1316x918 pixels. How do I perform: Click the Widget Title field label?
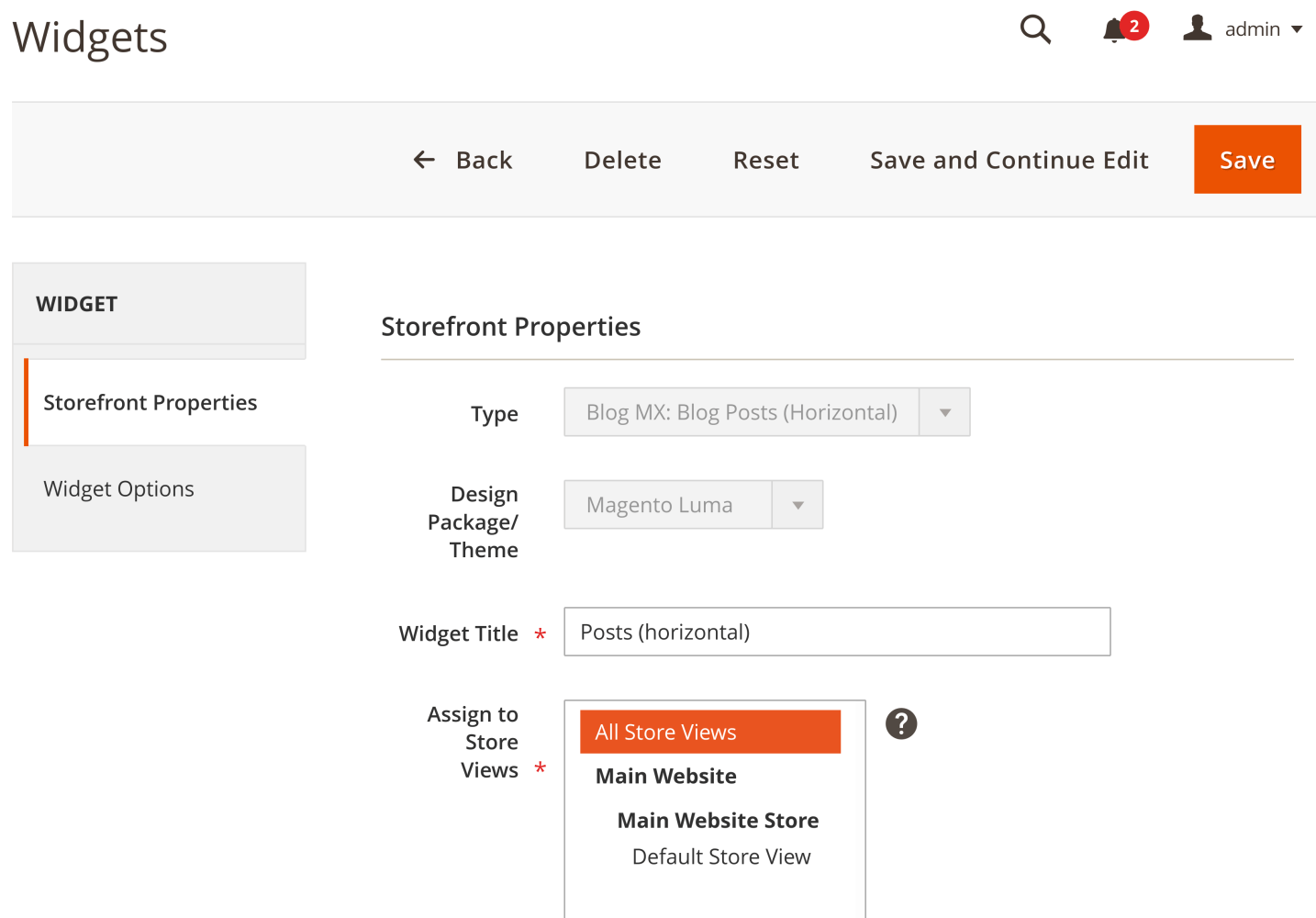pos(458,633)
